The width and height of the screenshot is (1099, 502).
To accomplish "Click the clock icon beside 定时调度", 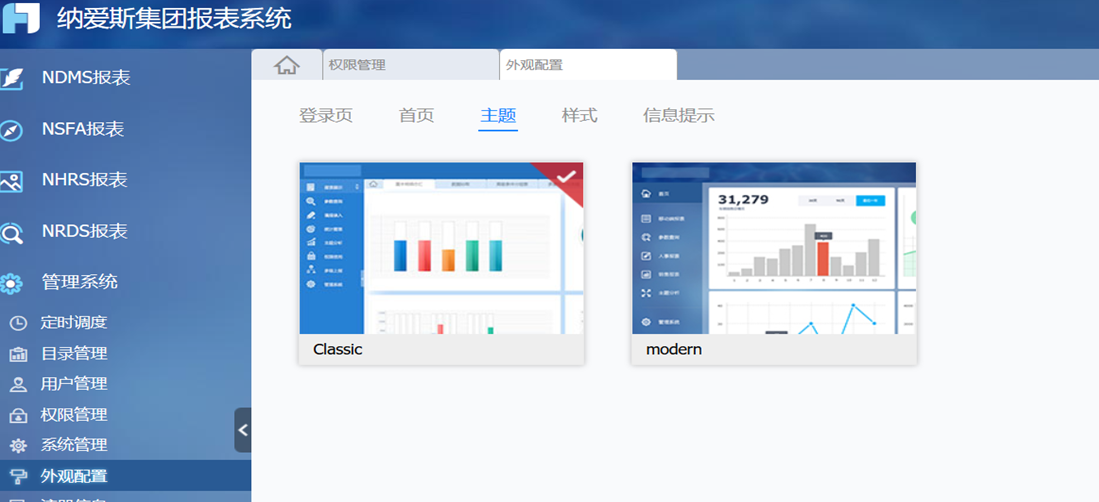I will pos(18,323).
